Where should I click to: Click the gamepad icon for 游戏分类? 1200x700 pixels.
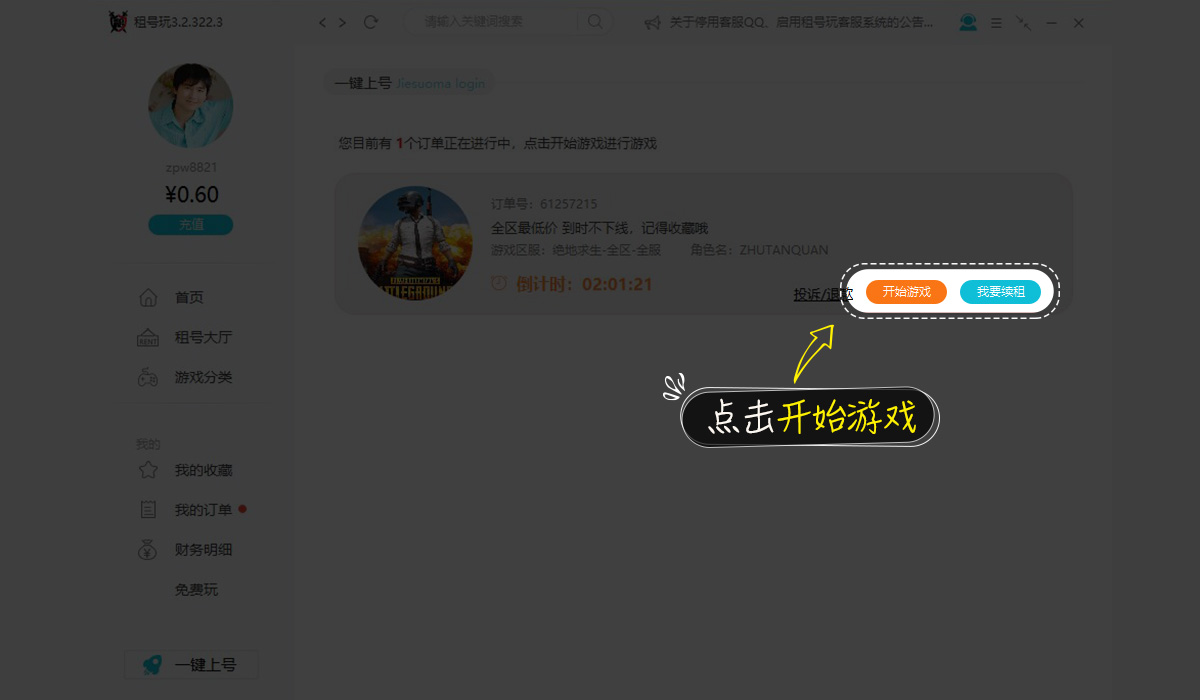point(148,378)
